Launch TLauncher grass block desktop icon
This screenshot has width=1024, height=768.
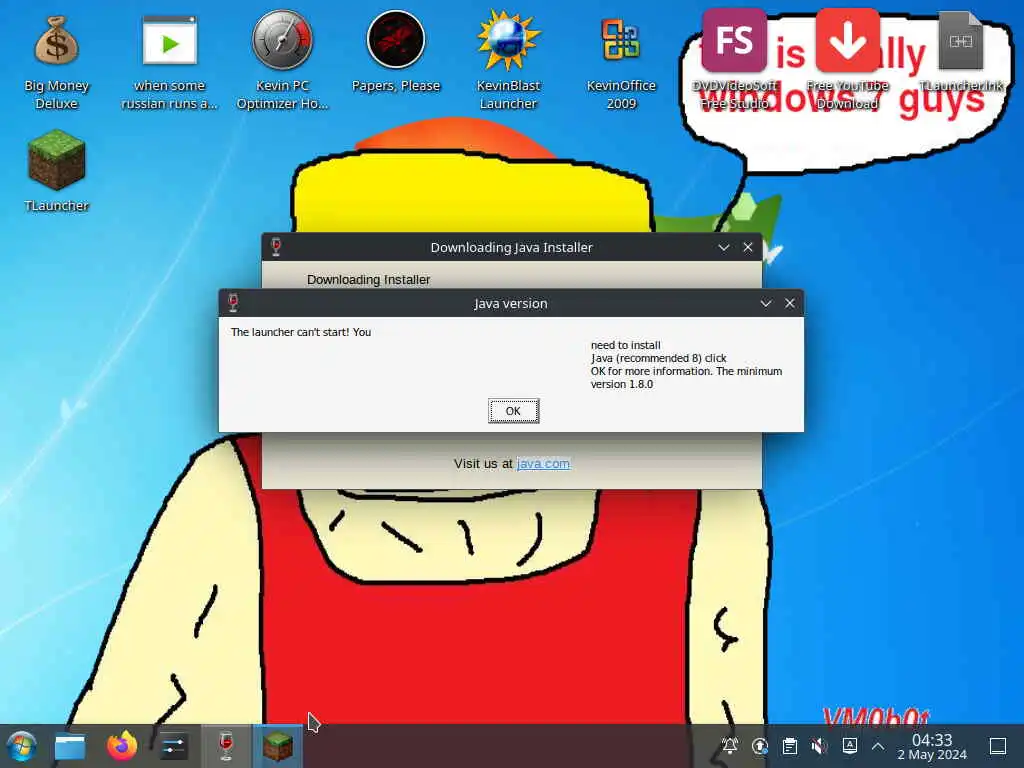pyautogui.click(x=56, y=170)
